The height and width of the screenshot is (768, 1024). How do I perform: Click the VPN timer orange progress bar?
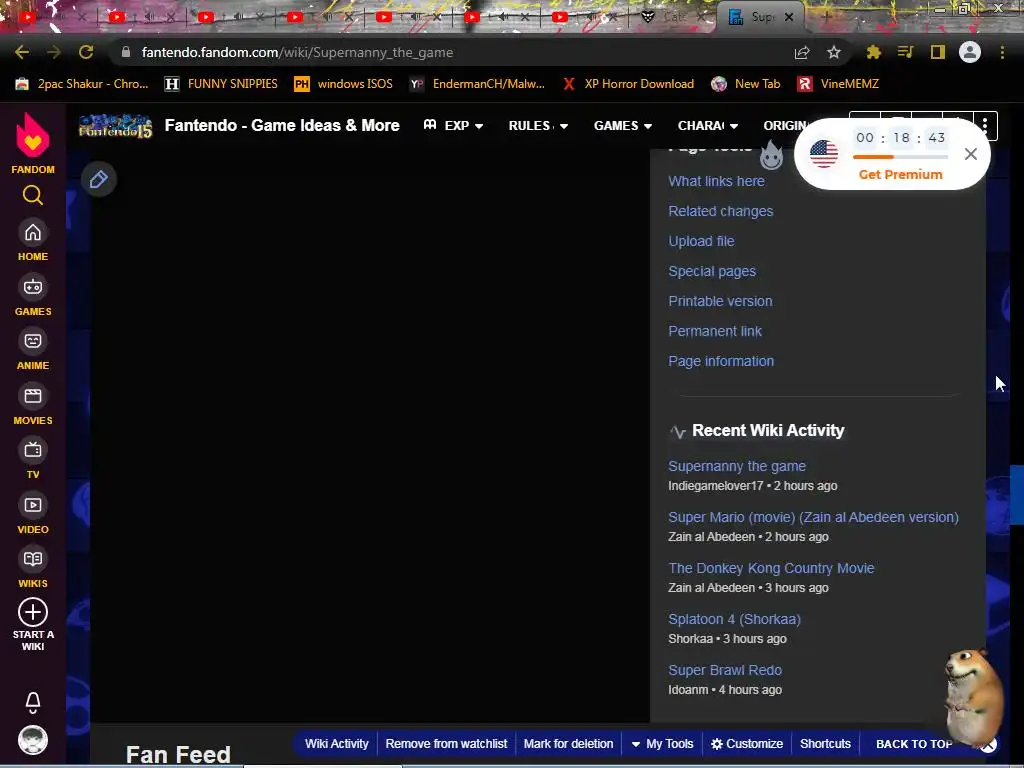point(900,157)
